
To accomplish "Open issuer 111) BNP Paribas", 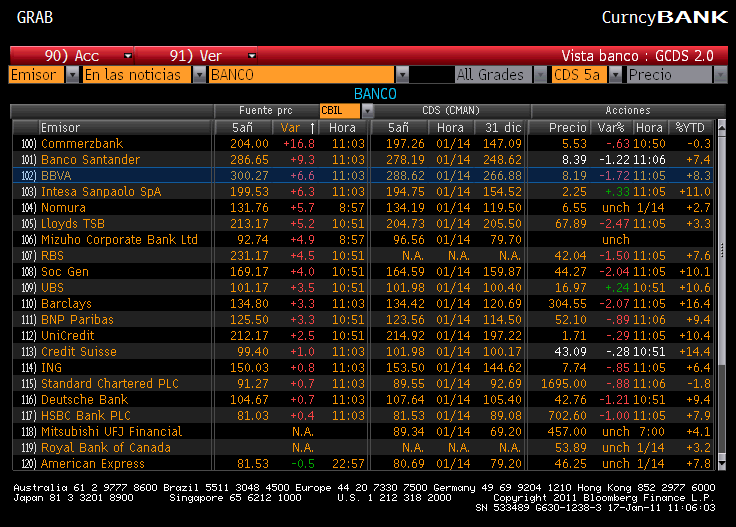I will point(77,320).
